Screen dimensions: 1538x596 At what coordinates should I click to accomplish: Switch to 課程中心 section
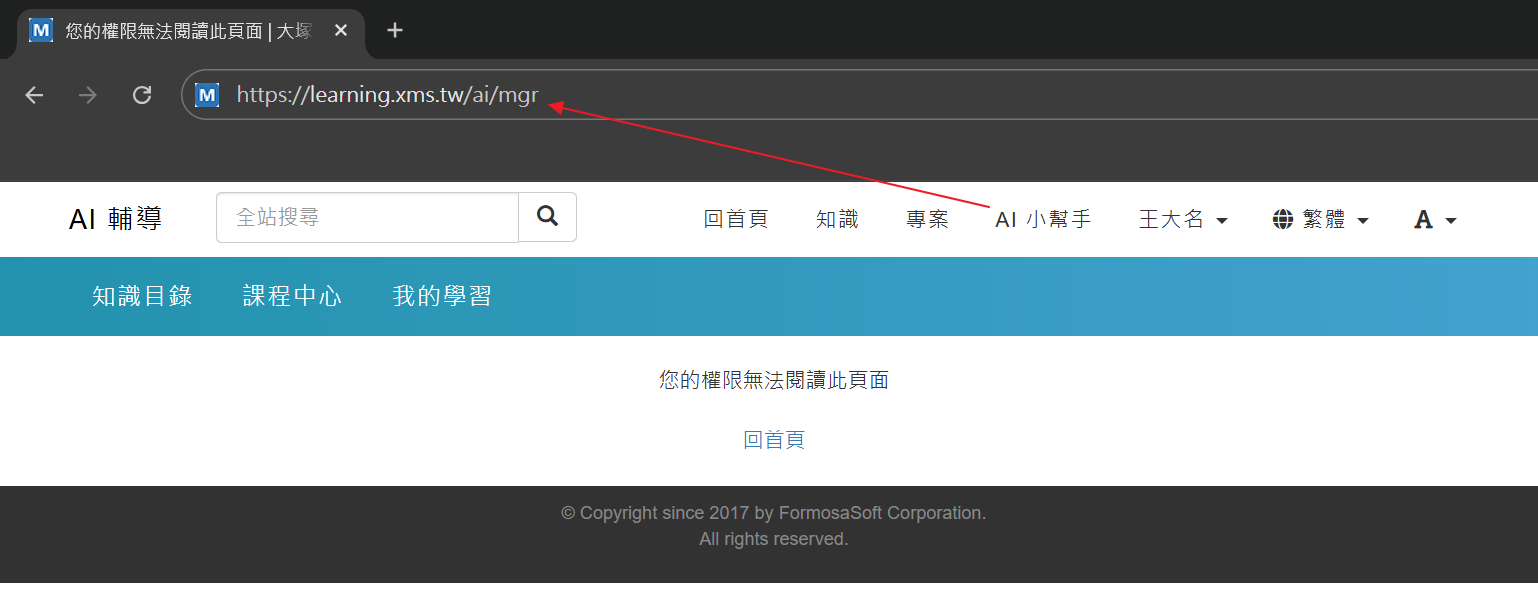pos(292,296)
